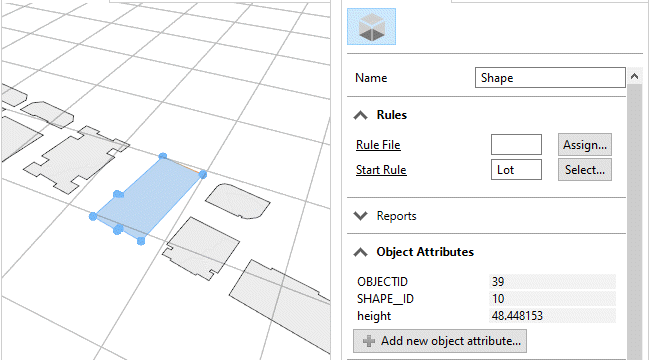Click the 3D cube shape icon
650x360 pixels.
(x=371, y=27)
